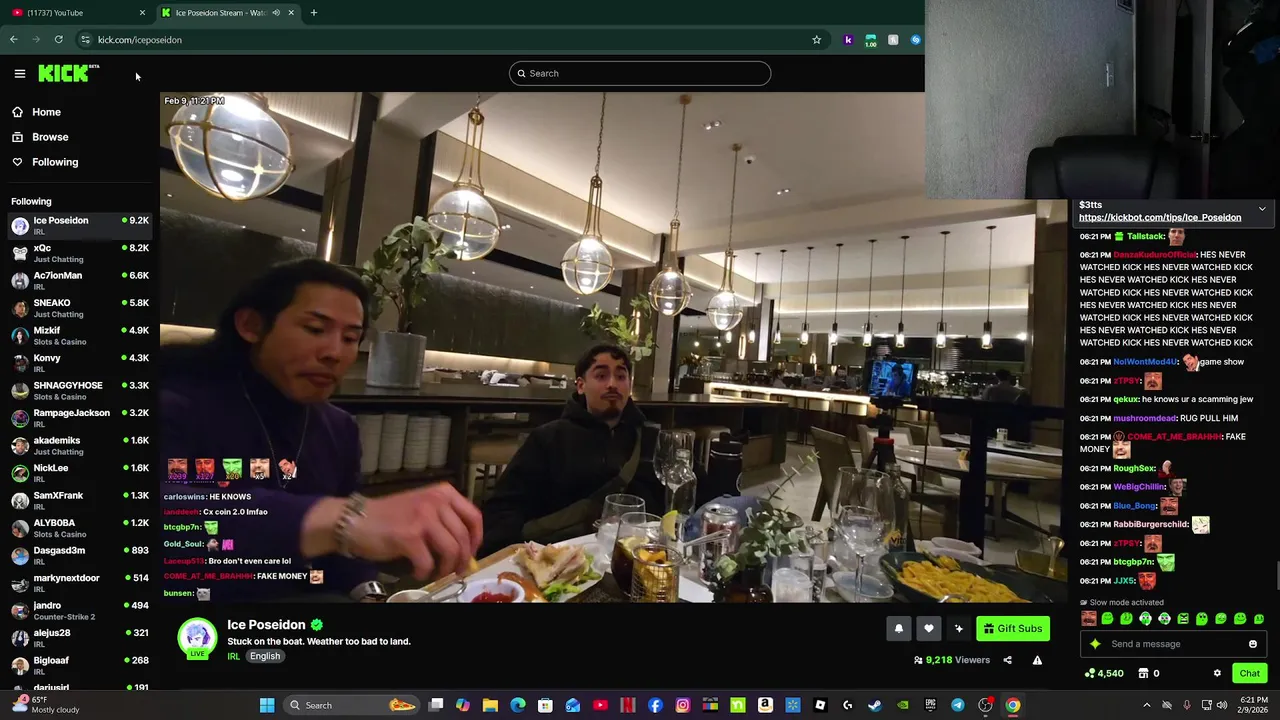Image resolution: width=1280 pixels, height=720 pixels.
Task: Open Ac7ionMan channel in Following list
Action: click(80, 280)
